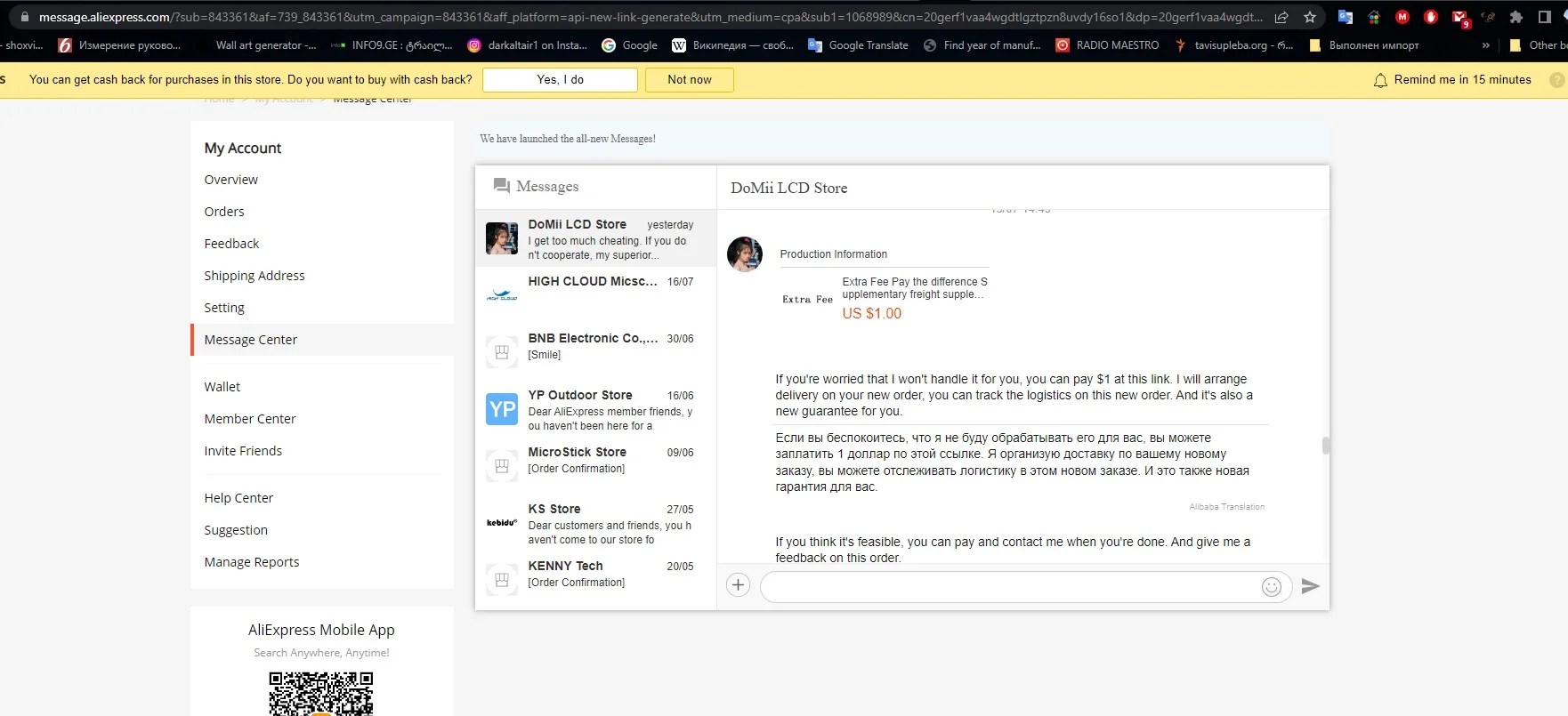Screen dimensions: 1568x716
Task: Open the DoMii LCD Store conversation
Action: tap(596, 238)
